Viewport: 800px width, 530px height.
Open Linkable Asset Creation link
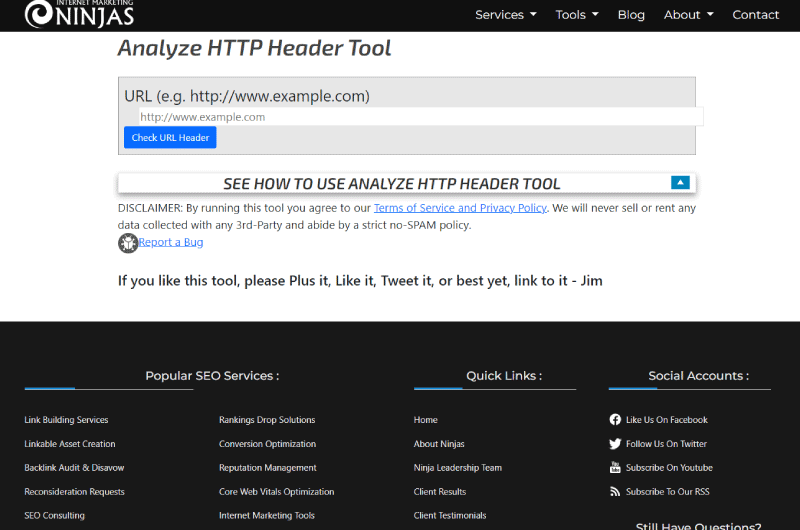70,444
